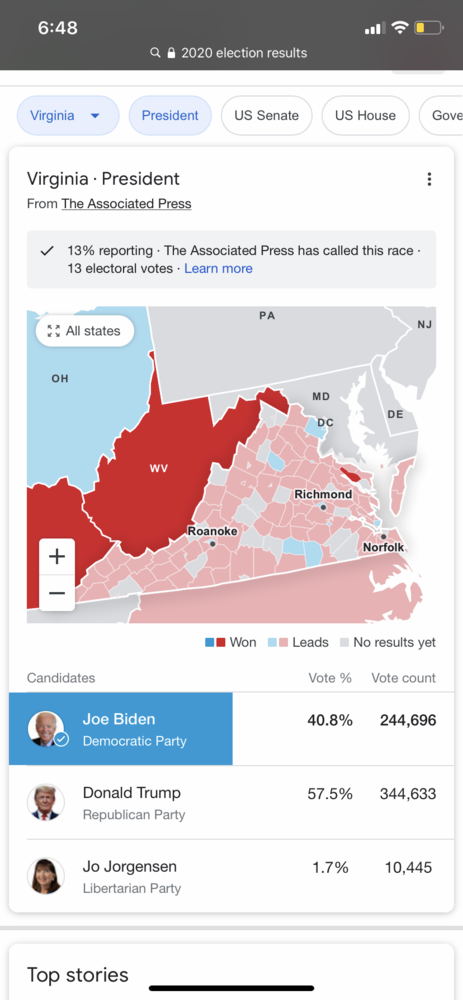Image resolution: width=463 pixels, height=1000 pixels.
Task: Tap the red Won legend swatch
Action: (x=221, y=642)
